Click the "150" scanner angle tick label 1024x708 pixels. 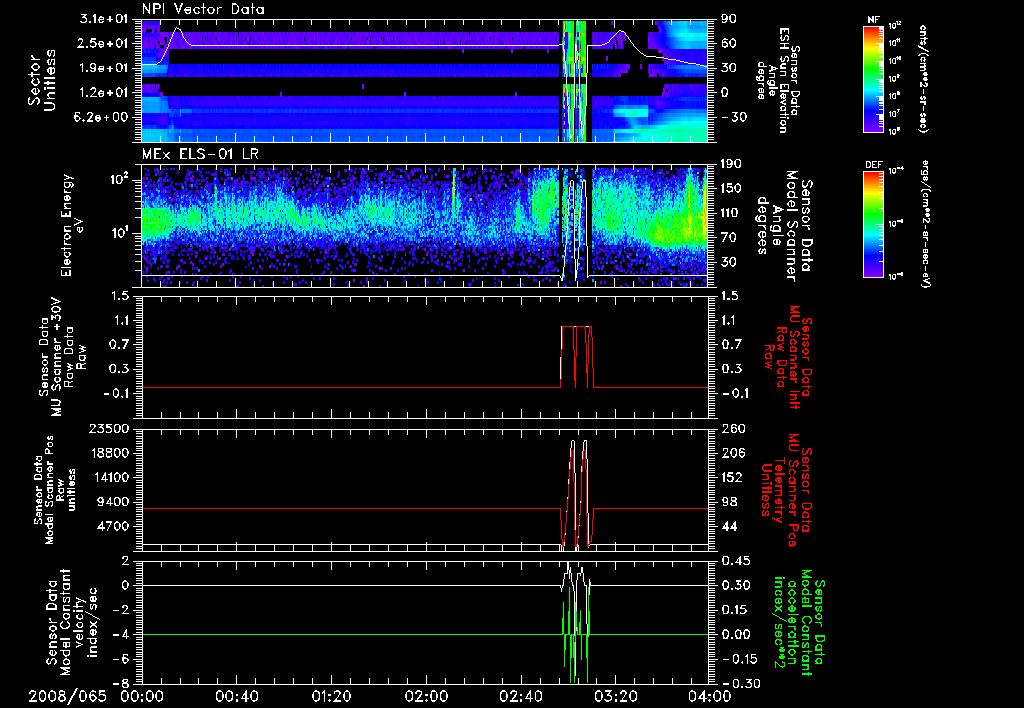click(x=731, y=188)
